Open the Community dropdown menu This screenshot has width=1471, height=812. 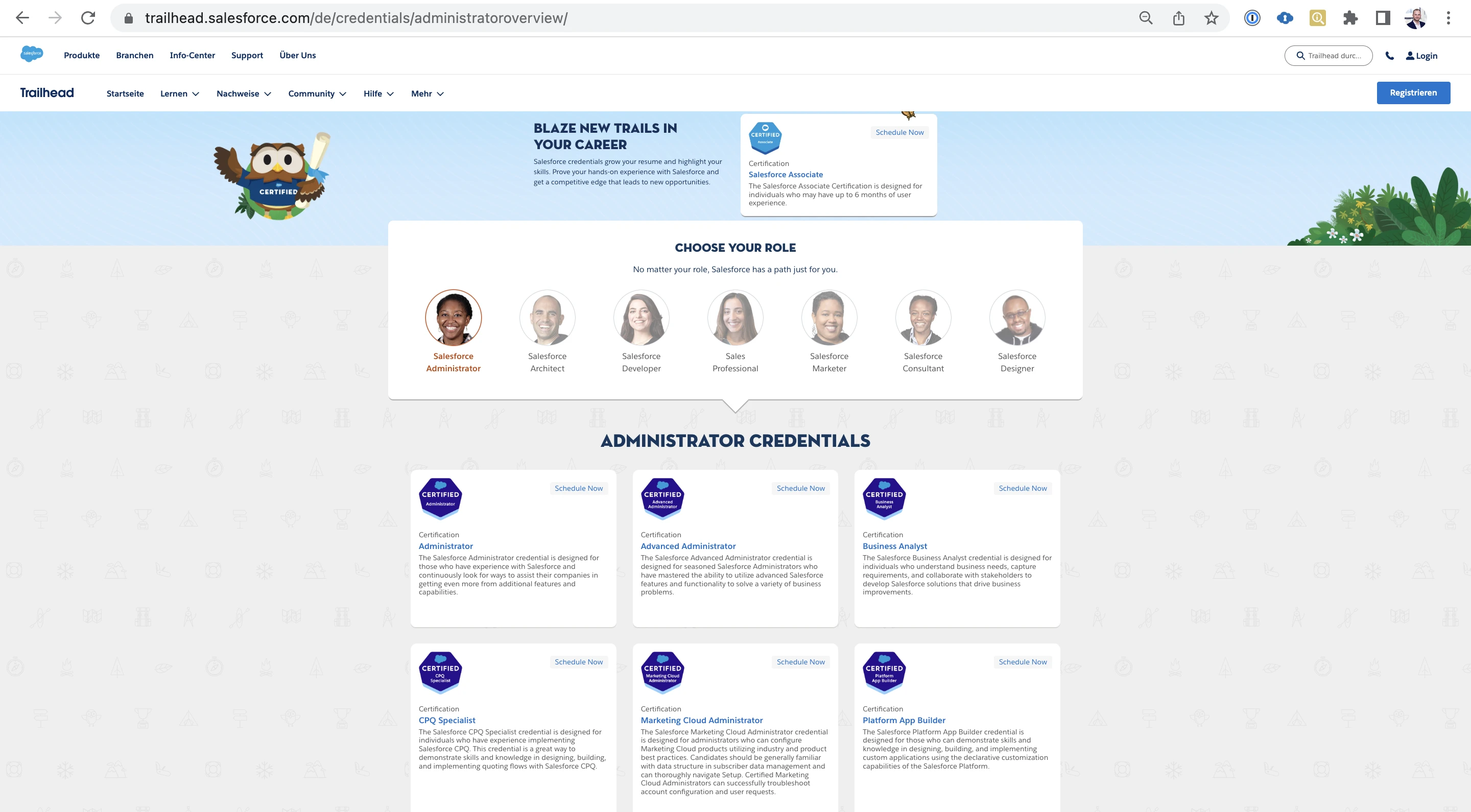click(x=317, y=93)
